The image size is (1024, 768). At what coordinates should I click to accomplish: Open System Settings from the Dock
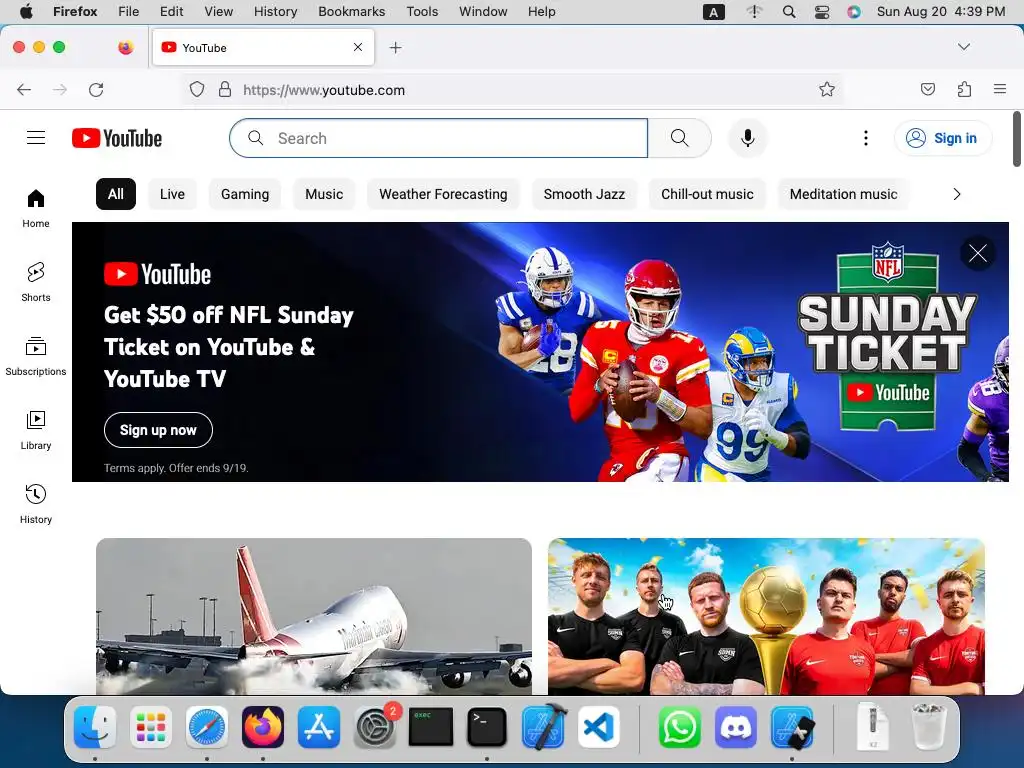point(375,727)
